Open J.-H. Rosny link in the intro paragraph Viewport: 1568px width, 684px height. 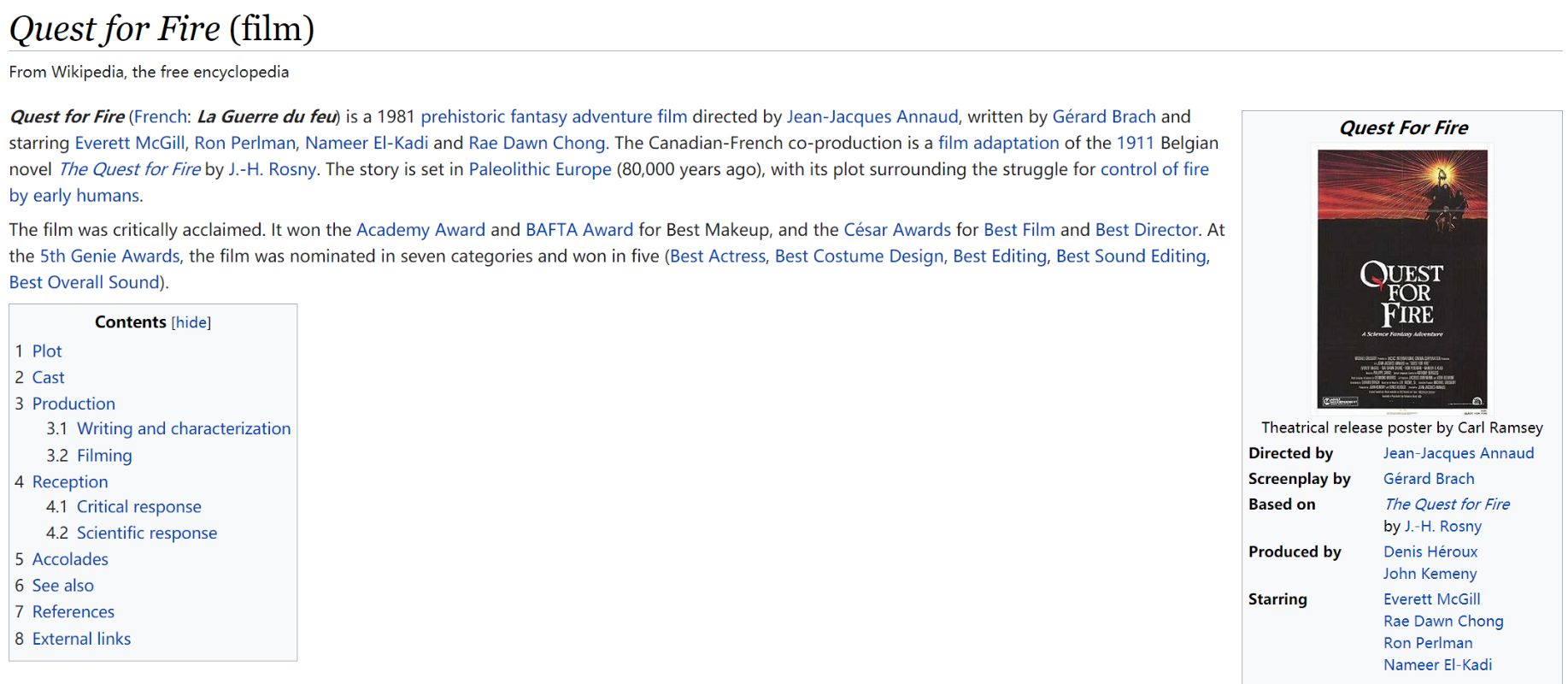273,169
